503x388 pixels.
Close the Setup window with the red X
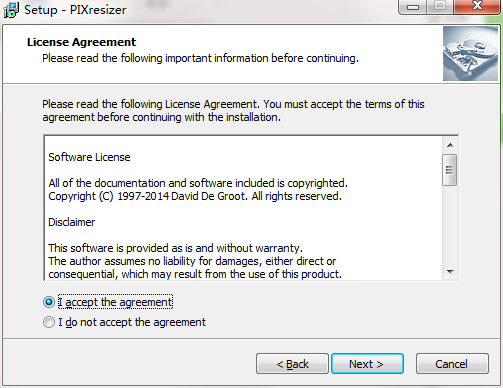[x=477, y=6]
